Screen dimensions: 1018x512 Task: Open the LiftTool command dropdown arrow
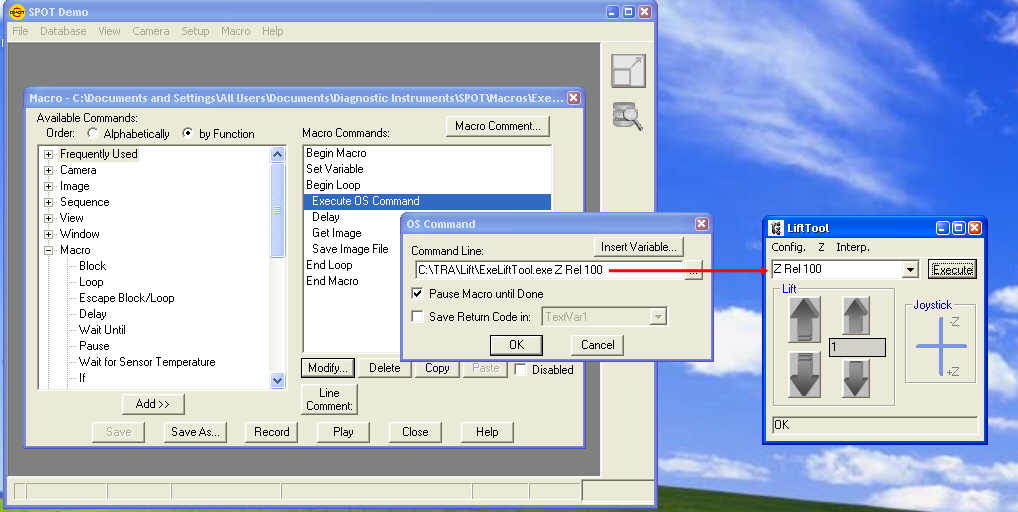click(x=910, y=269)
